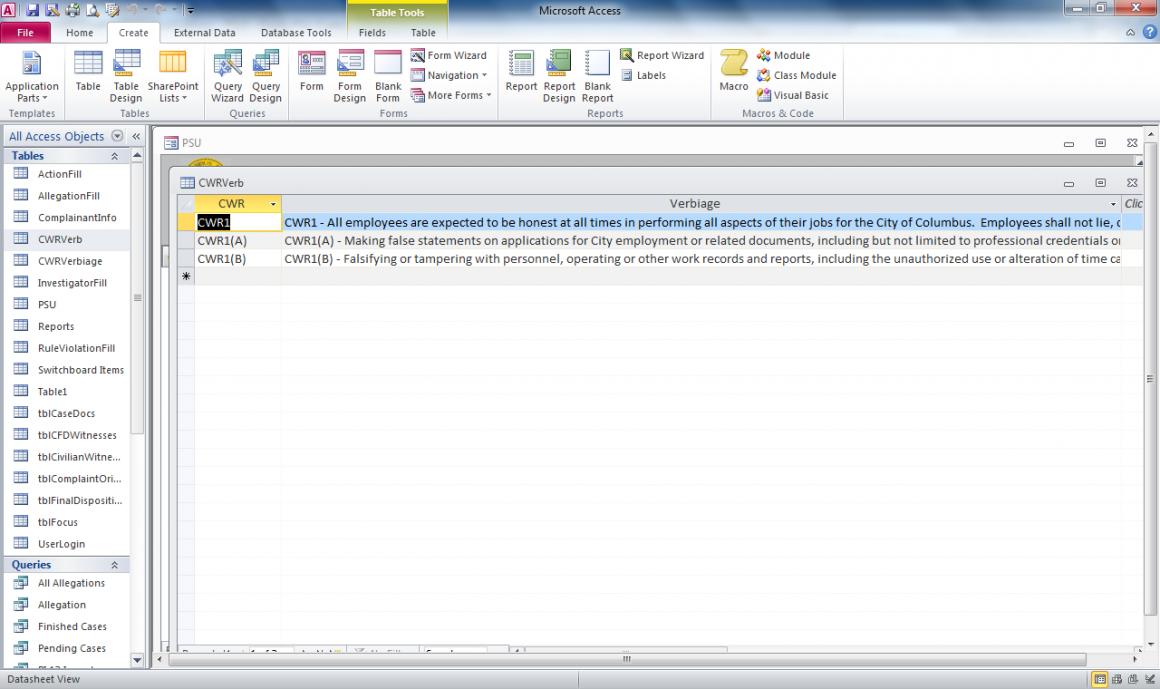The height and width of the screenshot is (689, 1160).
Task: Insert a new Module
Action: [783, 56]
